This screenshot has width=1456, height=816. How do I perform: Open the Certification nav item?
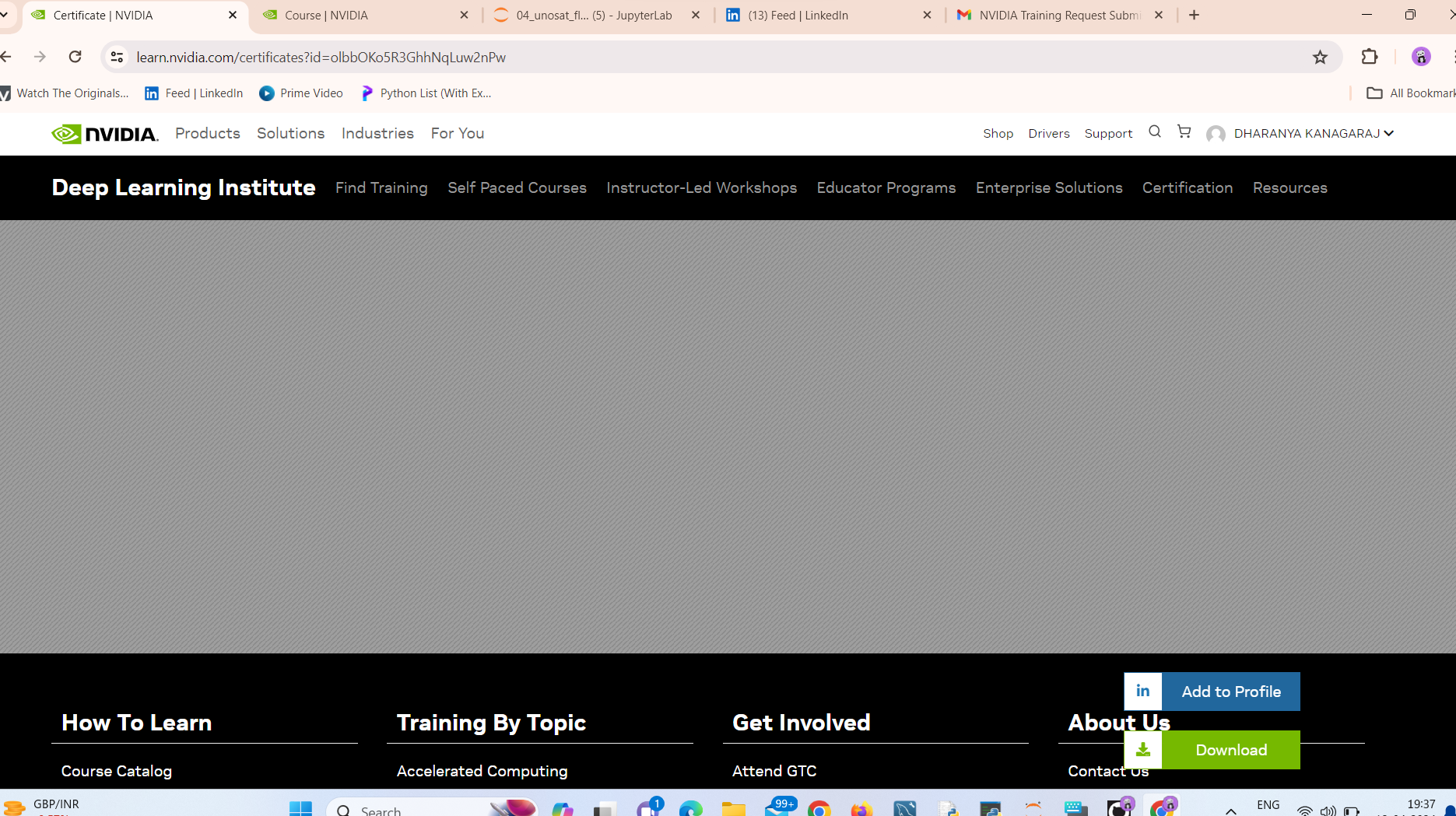[x=1188, y=187]
